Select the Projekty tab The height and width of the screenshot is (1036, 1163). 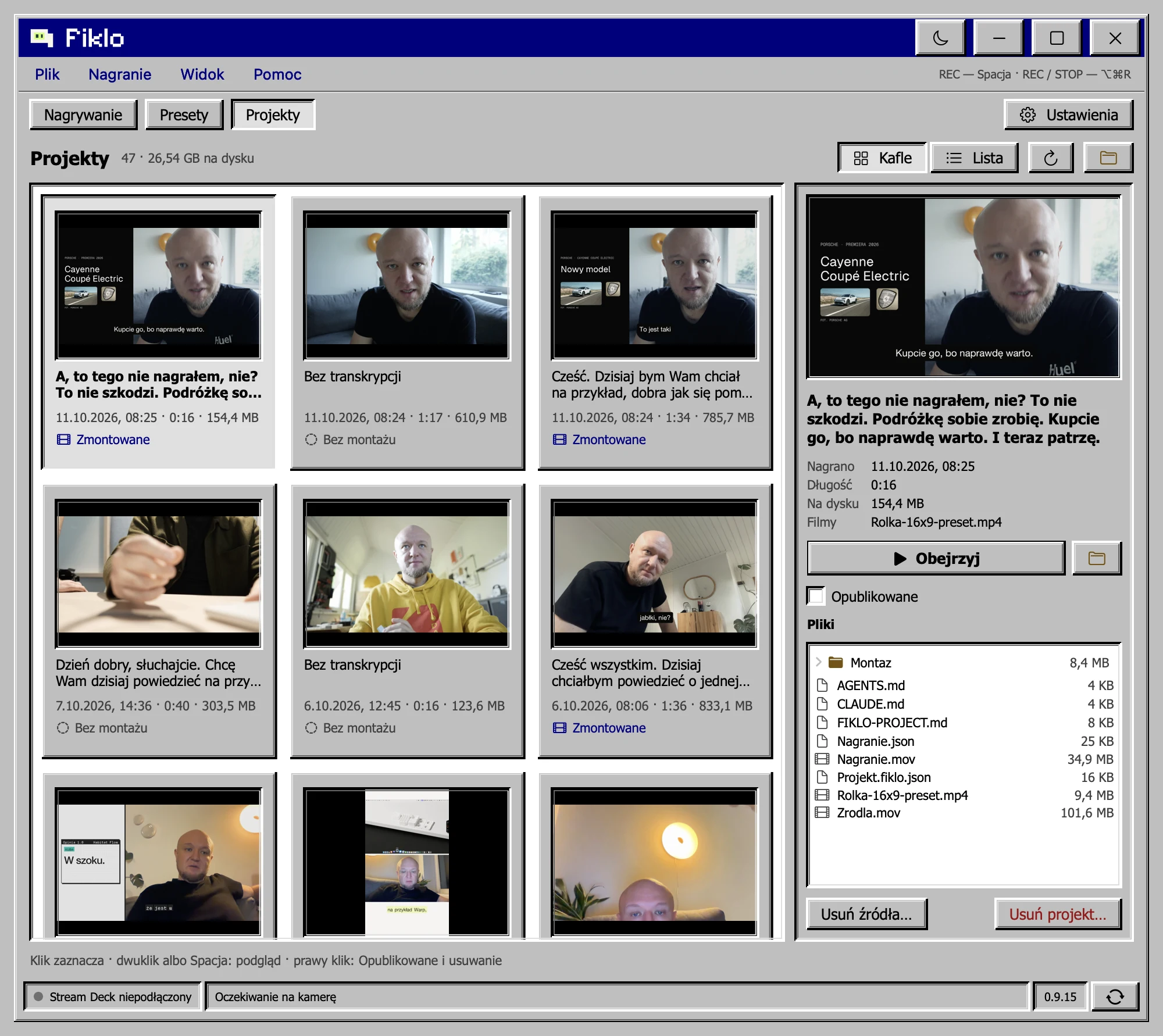(273, 115)
